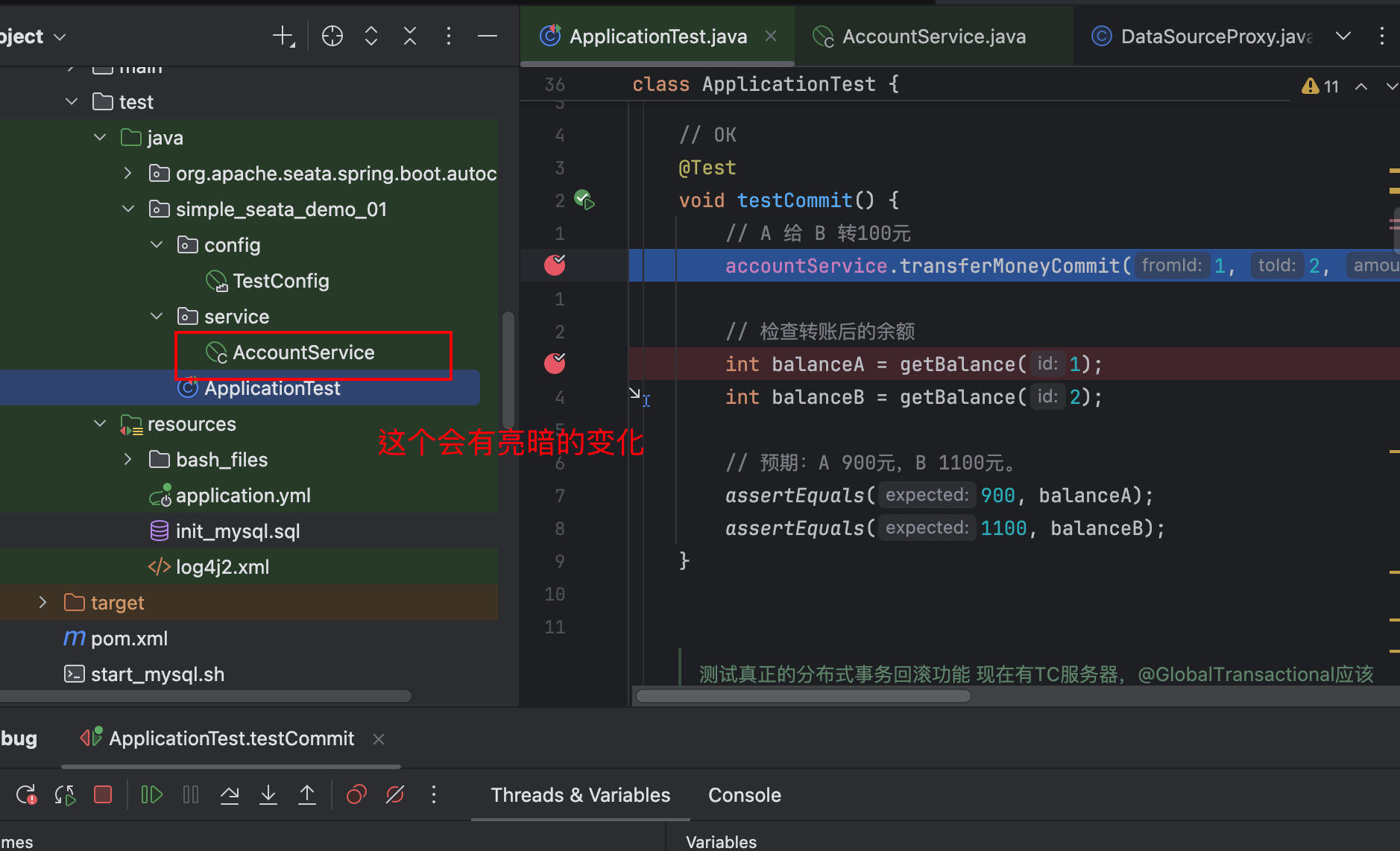Click the Step Over icon
This screenshot has height=851, width=1400.
click(x=230, y=795)
